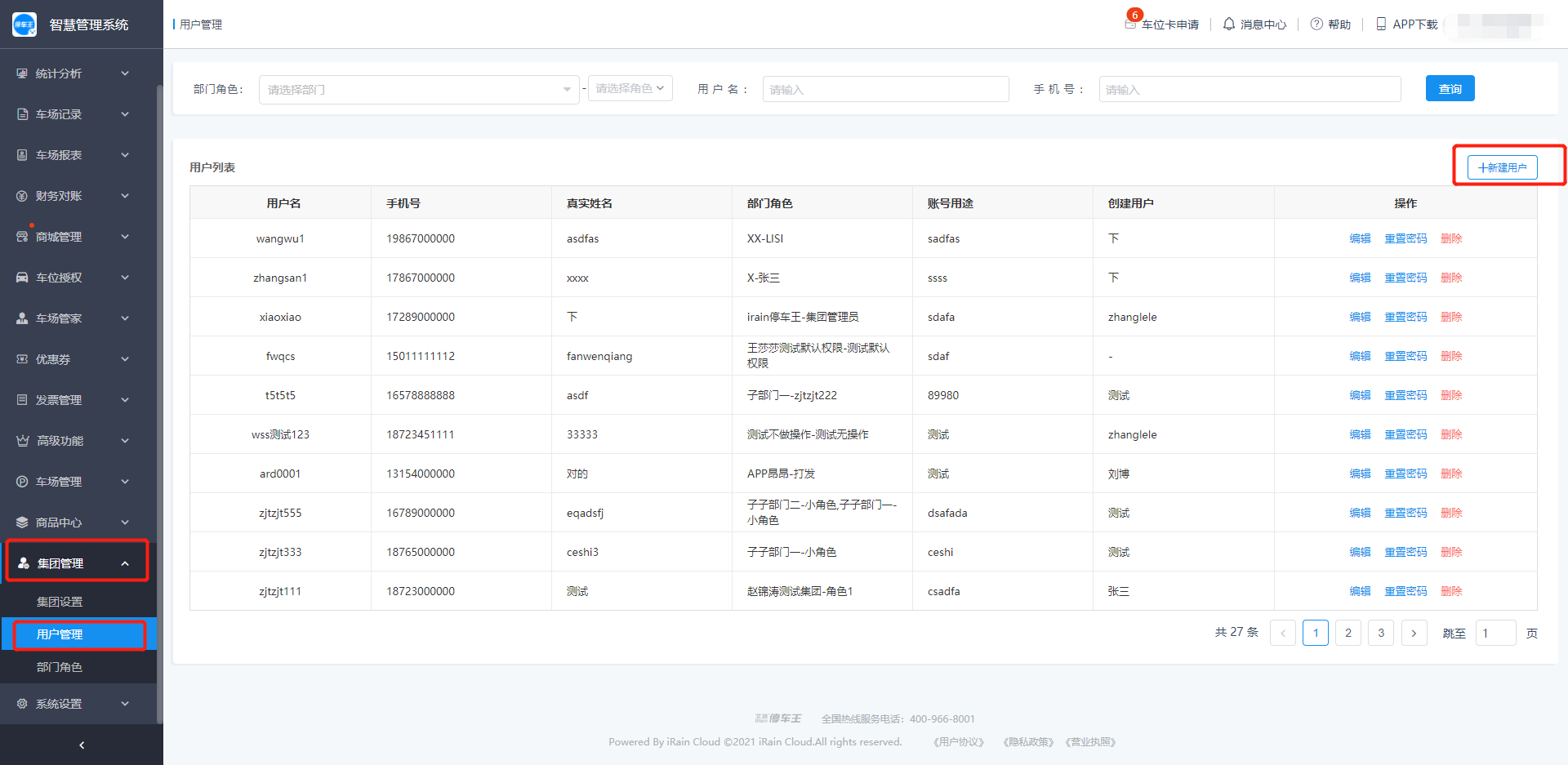Click the APP download phone icon

pyautogui.click(x=1381, y=24)
